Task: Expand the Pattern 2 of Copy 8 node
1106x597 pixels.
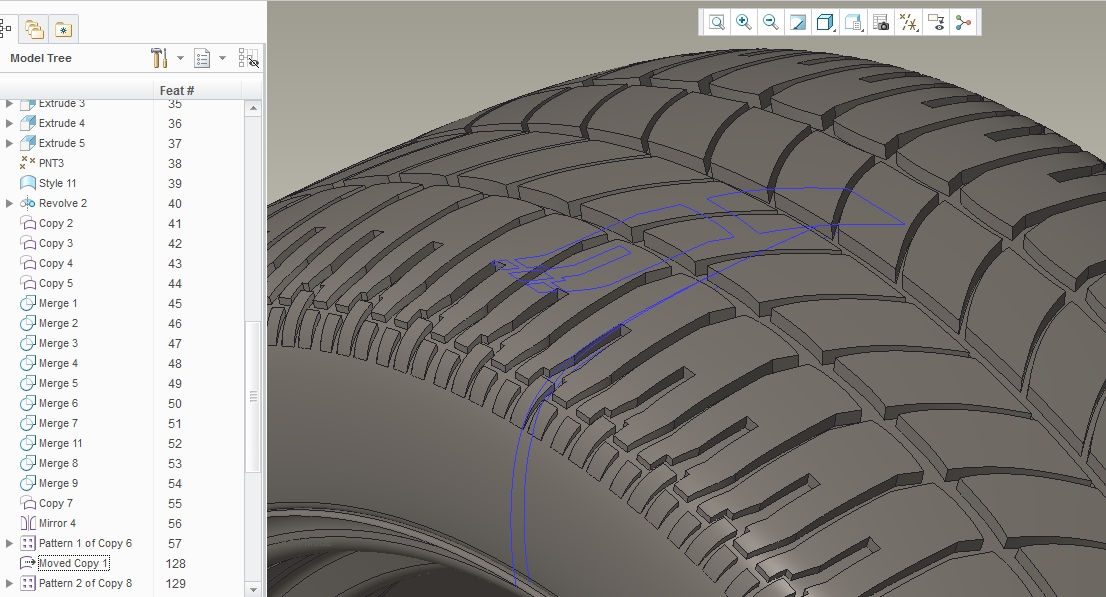Action: tap(9, 584)
